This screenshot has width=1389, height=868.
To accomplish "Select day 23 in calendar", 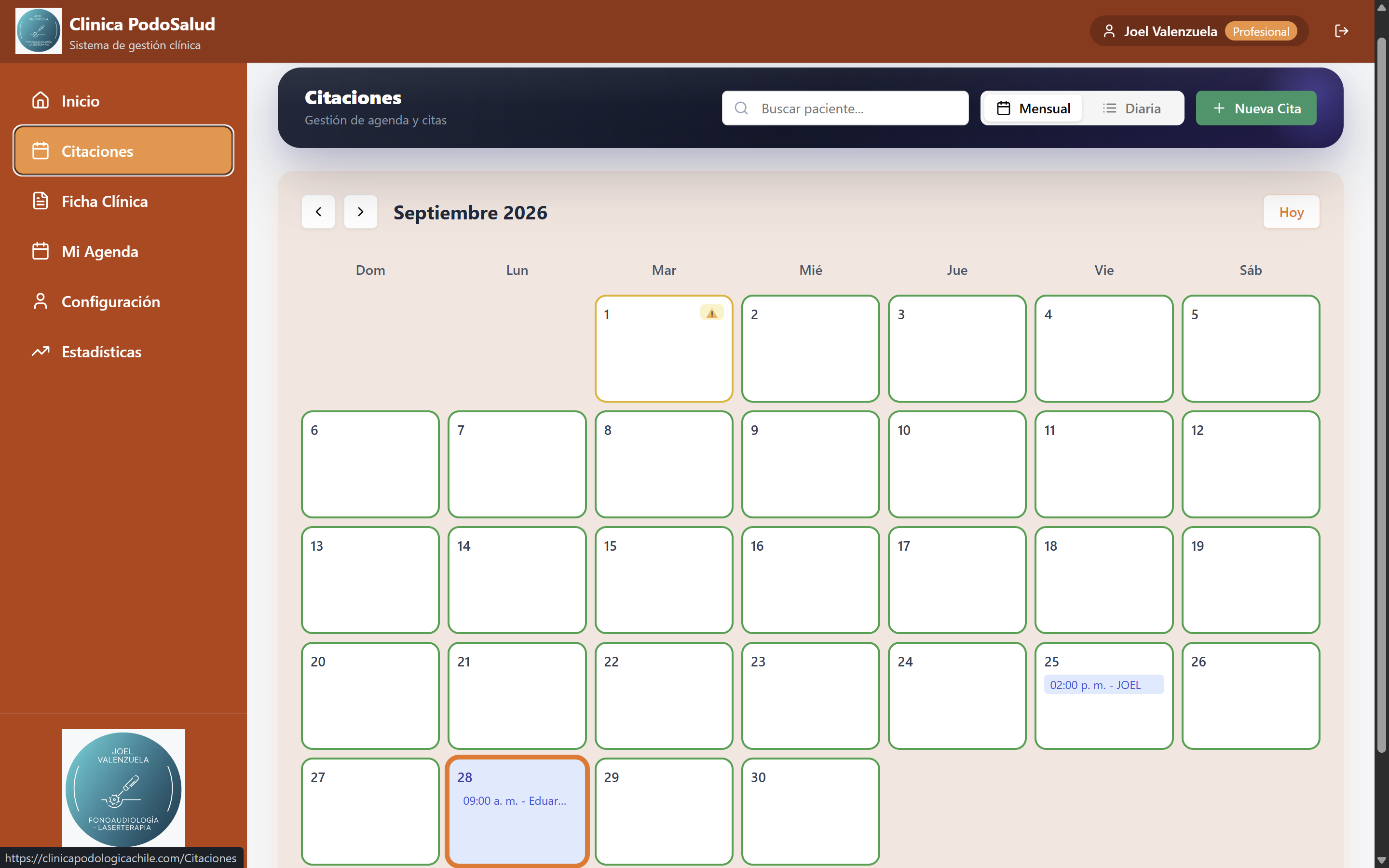I will [810, 695].
